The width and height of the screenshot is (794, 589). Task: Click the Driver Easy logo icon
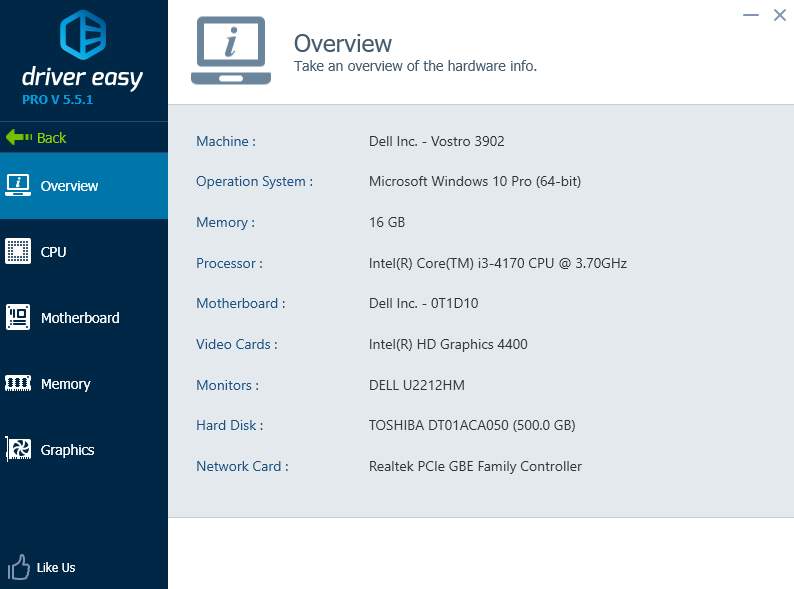pos(83,35)
